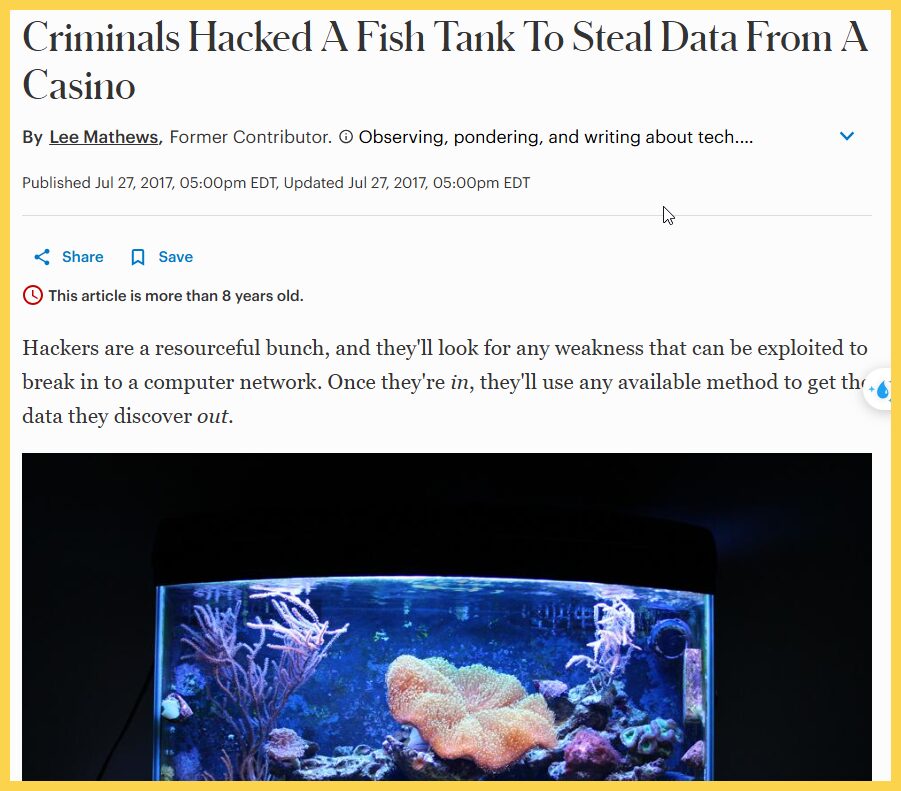Click the 'more than 8 years old' notice
Image resolution: width=901 pixels, height=791 pixels.
[x=176, y=296]
